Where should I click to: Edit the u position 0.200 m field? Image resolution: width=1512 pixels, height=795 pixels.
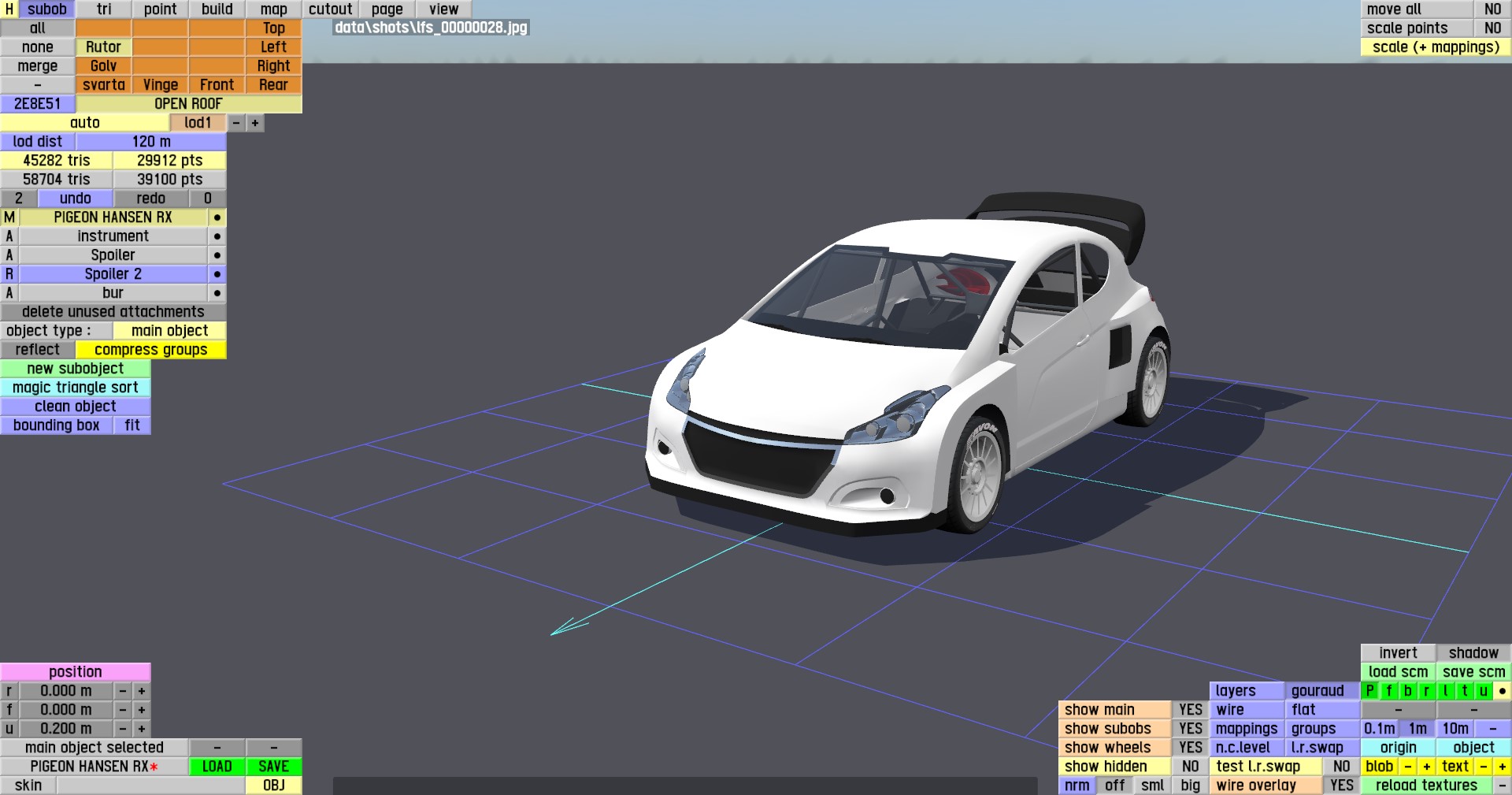click(x=66, y=729)
